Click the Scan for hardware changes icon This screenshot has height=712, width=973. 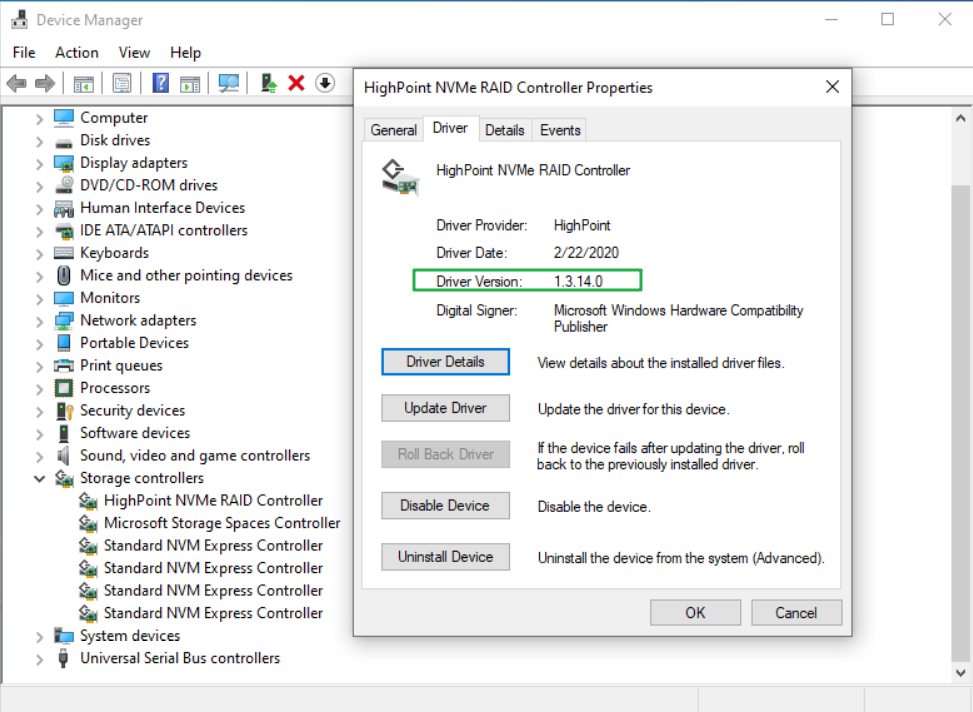228,83
